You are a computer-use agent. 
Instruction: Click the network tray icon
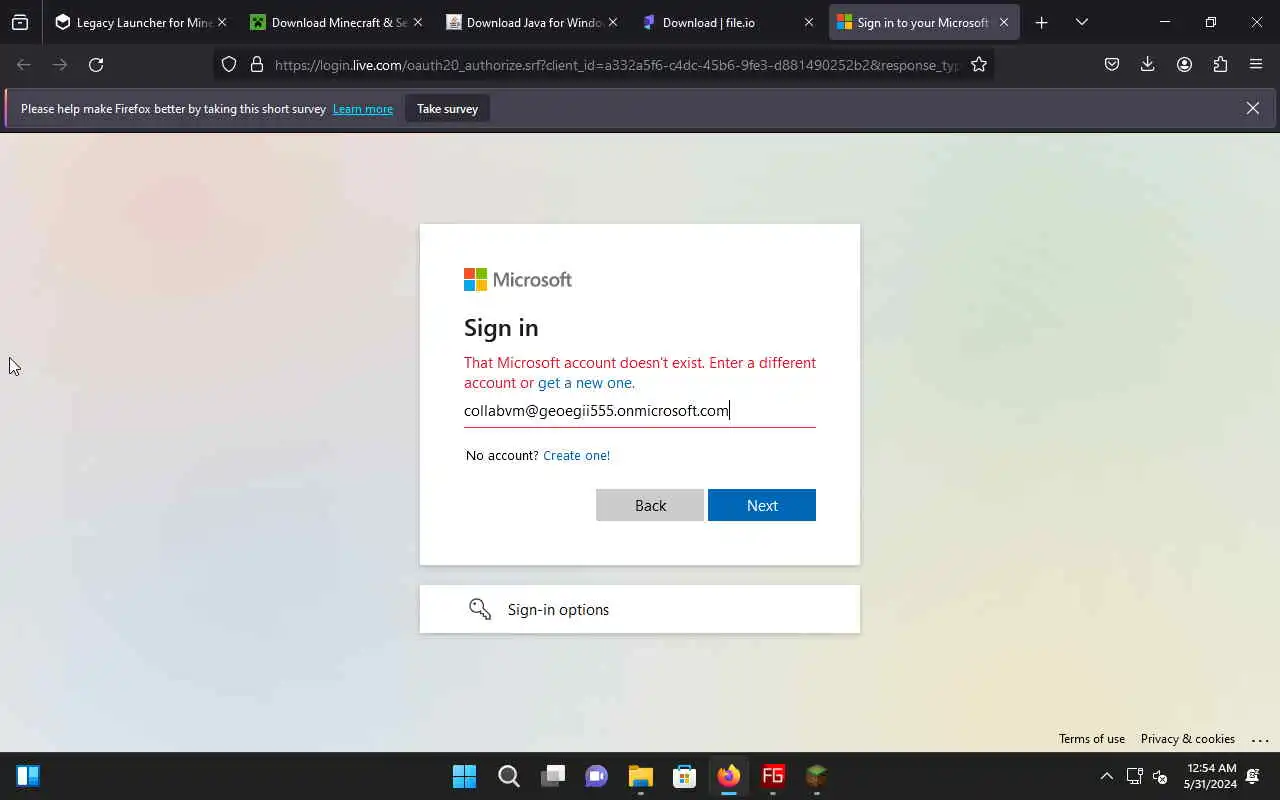coord(1135,776)
